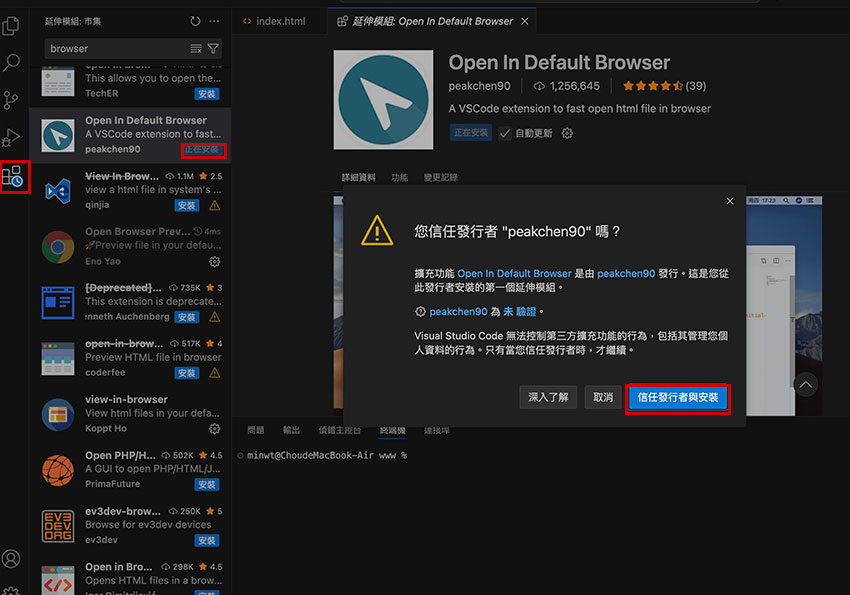850x595 pixels.
Task: Open Source Control view
Action: tap(11, 100)
